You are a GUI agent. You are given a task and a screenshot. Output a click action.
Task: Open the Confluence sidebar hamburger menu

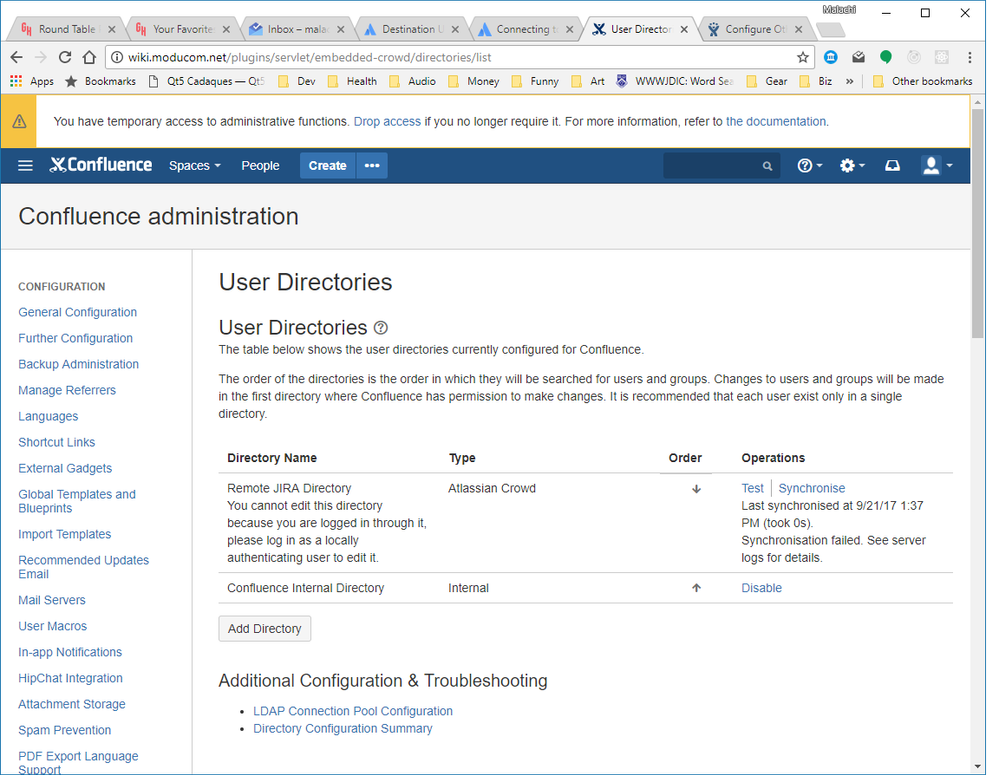pyautogui.click(x=25, y=166)
